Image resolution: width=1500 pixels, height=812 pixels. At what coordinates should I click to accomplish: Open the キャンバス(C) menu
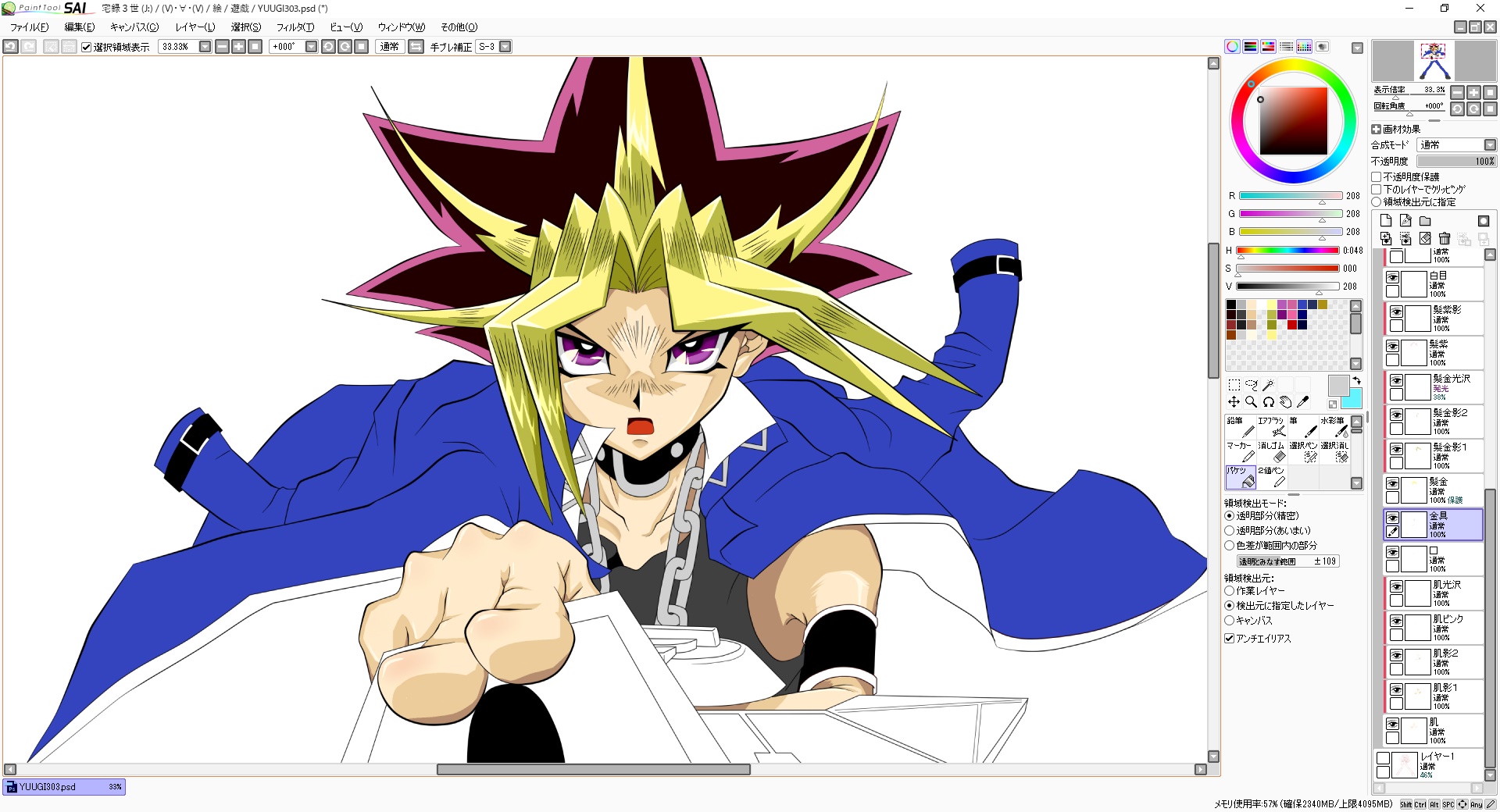tap(134, 27)
